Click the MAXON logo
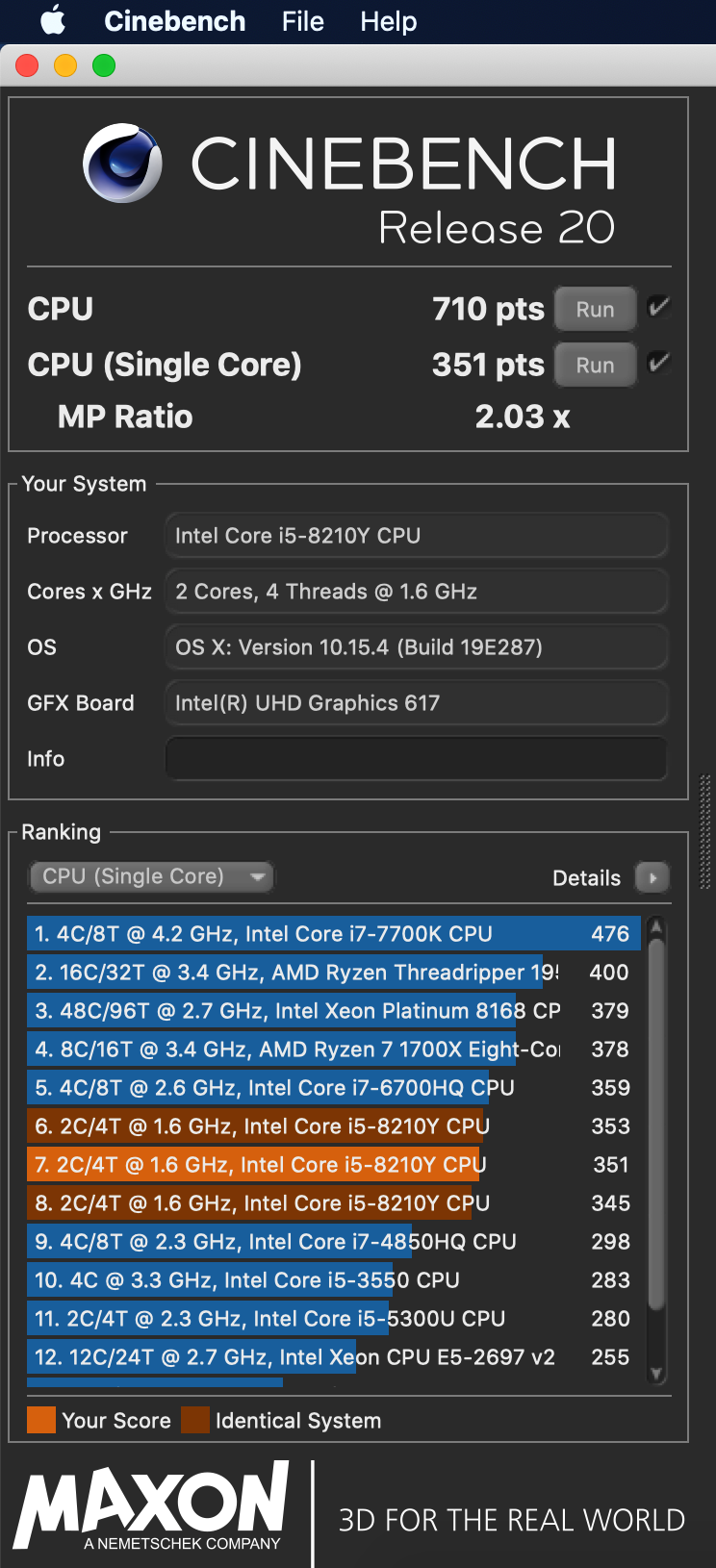Image resolution: width=716 pixels, height=1568 pixels. point(151,1505)
